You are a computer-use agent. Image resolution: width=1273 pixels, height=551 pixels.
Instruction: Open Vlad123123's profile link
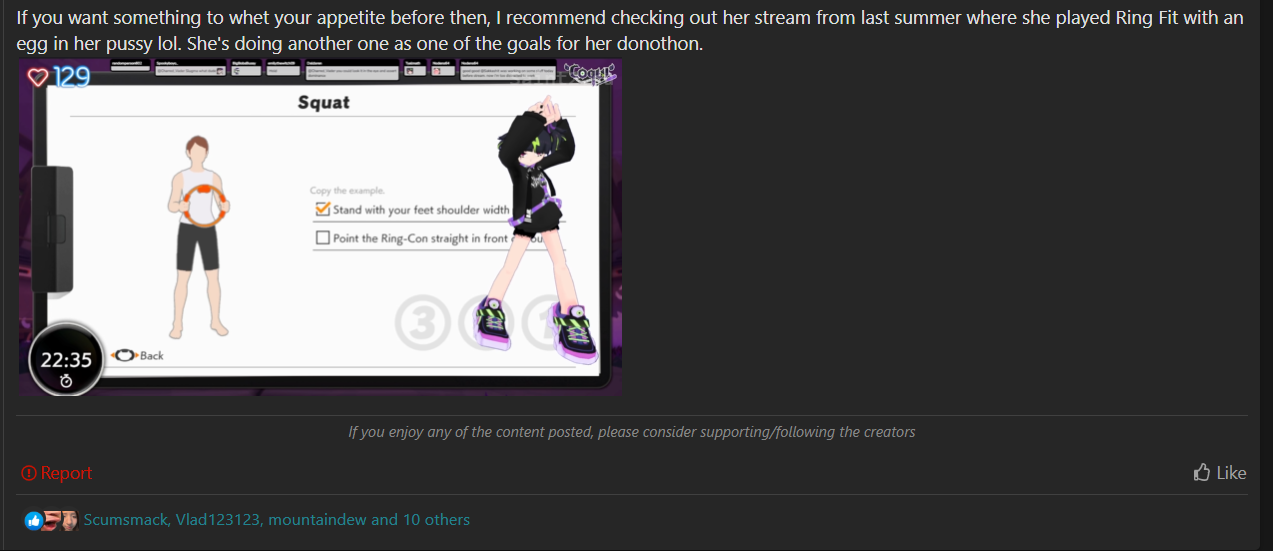point(219,520)
